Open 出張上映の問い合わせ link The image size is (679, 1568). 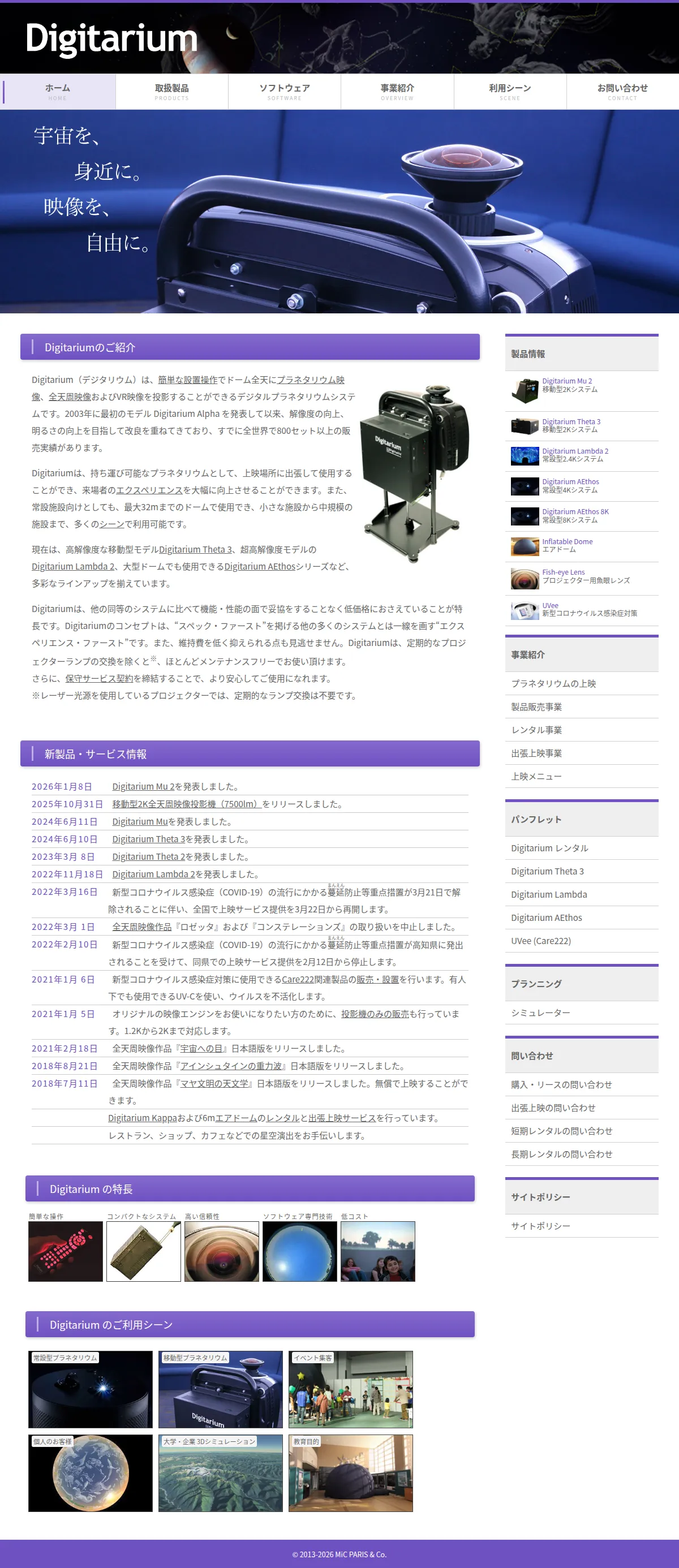point(582,1107)
